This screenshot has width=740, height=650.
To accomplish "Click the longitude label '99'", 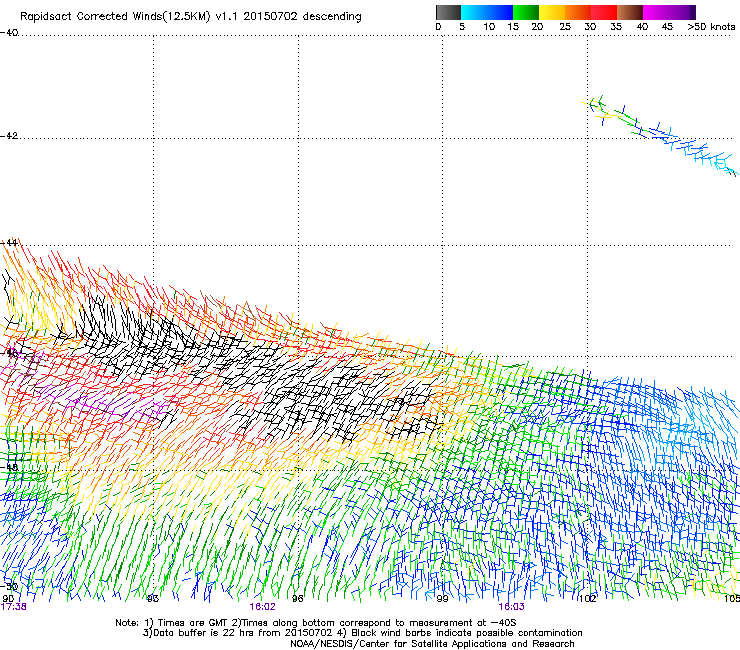I will (x=442, y=599).
